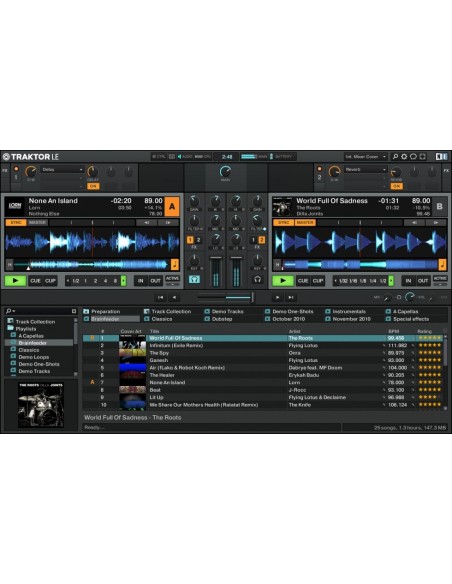The height and width of the screenshot is (584, 452).
Task: Toggle MASTER on deck B
Action: click(x=305, y=223)
